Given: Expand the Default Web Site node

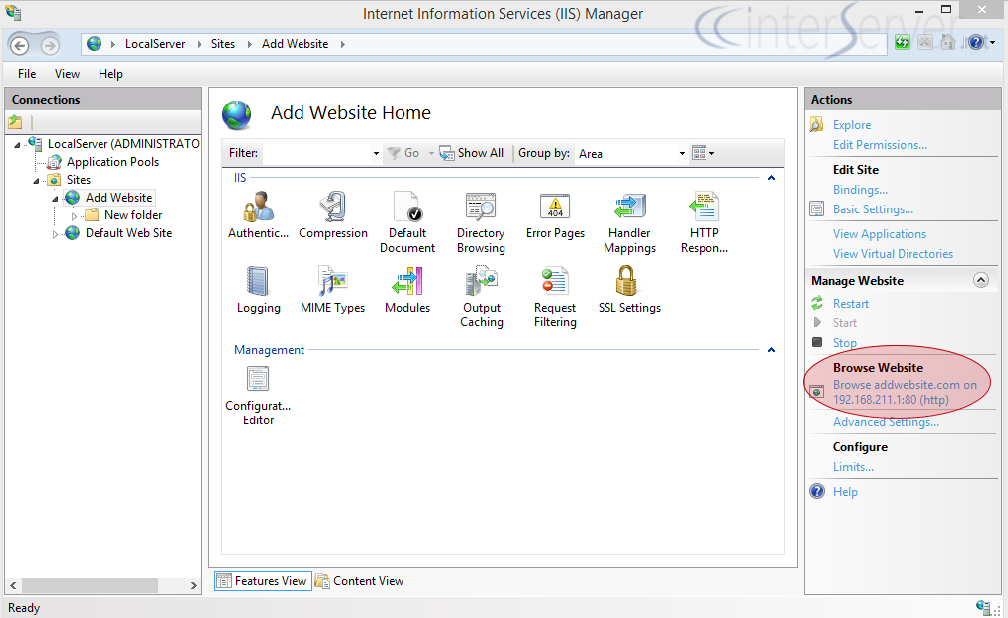Looking at the screenshot, I should pos(55,234).
